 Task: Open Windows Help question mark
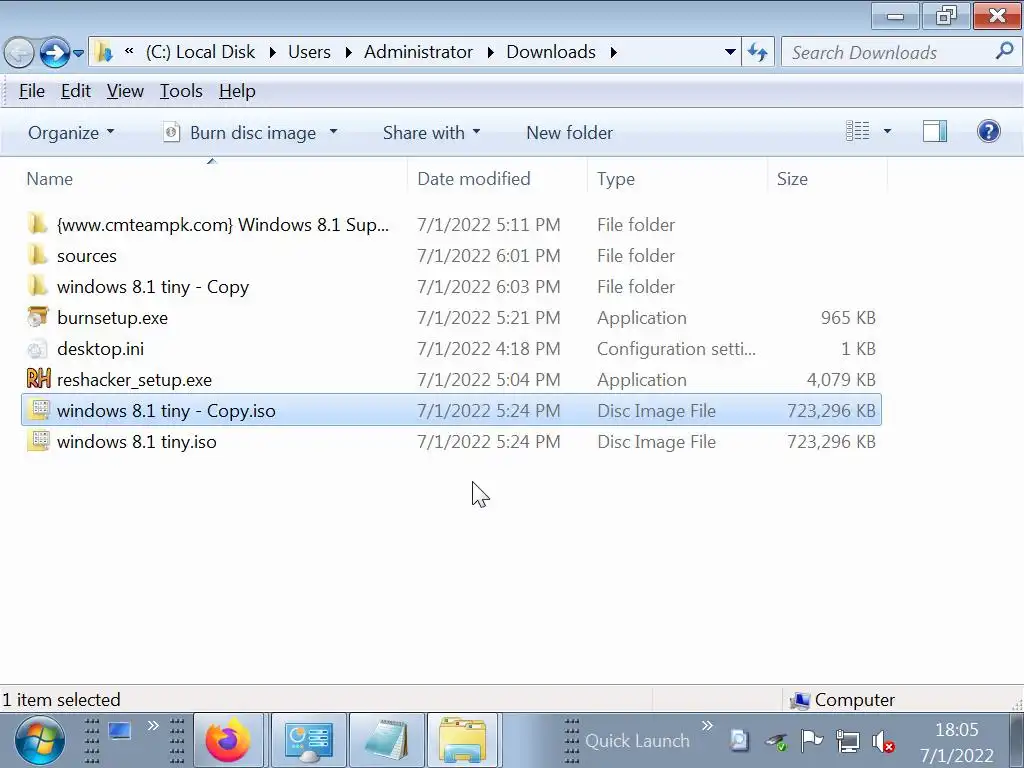988,131
